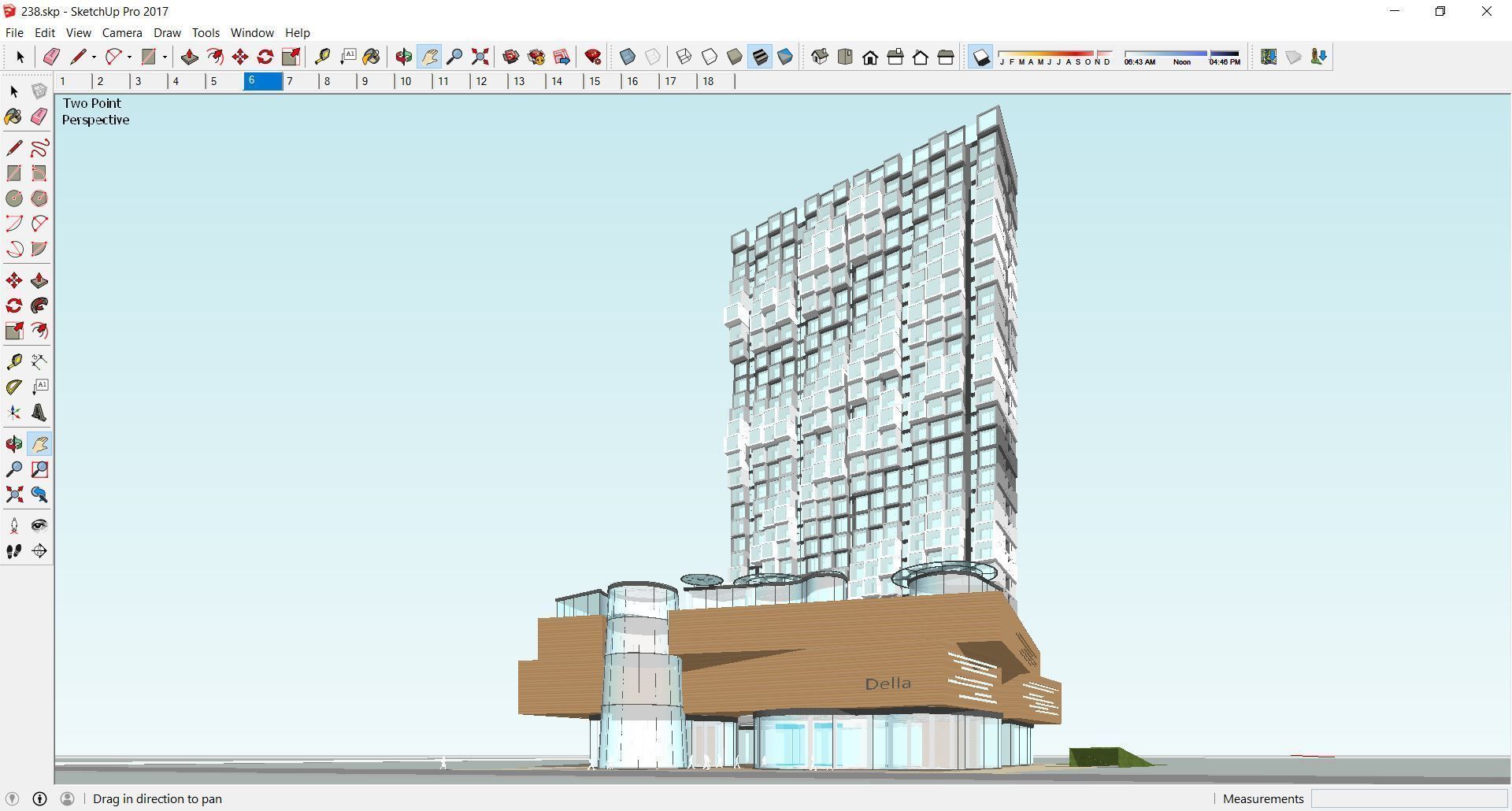Enable Shaded face style
The height and width of the screenshot is (811, 1512).
coord(735,57)
